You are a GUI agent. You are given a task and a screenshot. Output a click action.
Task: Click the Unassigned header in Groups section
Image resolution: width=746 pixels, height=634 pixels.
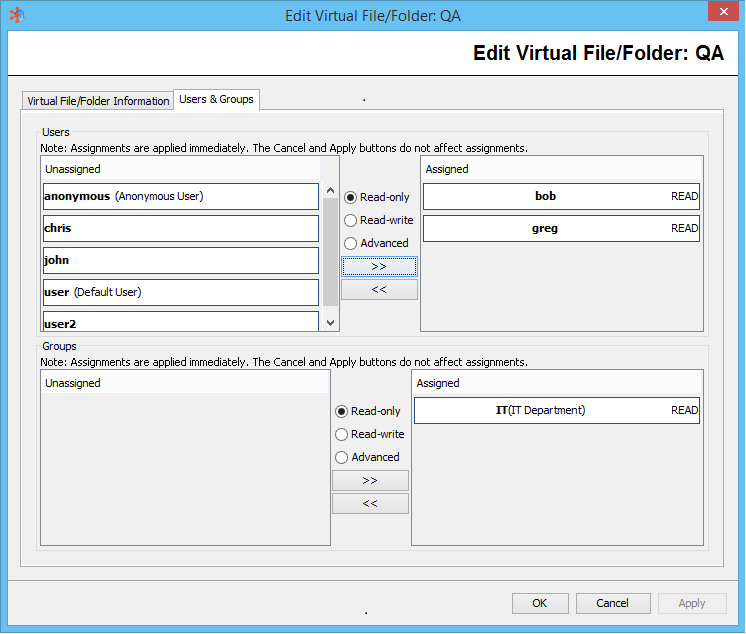[186, 383]
